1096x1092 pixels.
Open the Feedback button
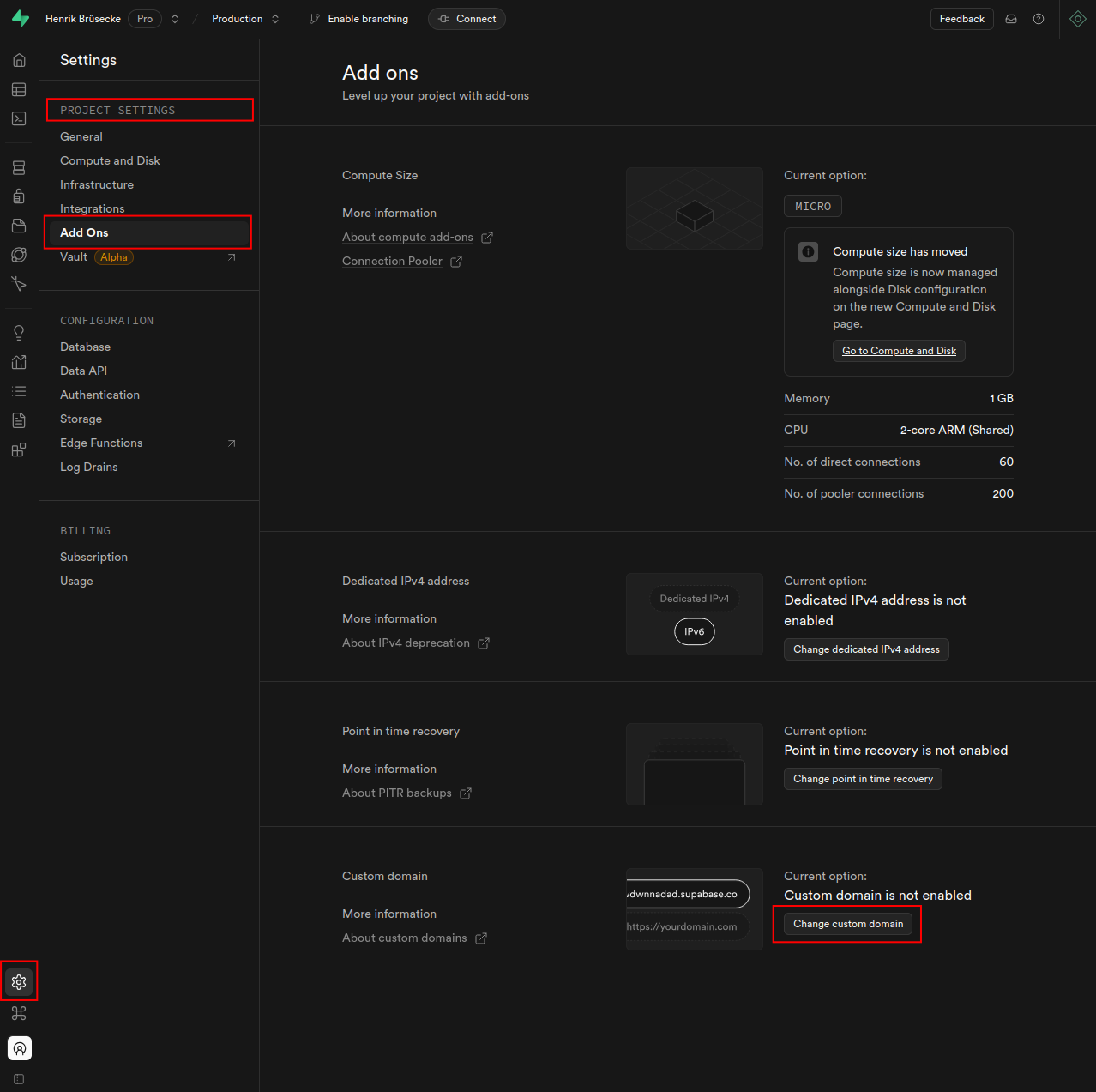pos(962,19)
